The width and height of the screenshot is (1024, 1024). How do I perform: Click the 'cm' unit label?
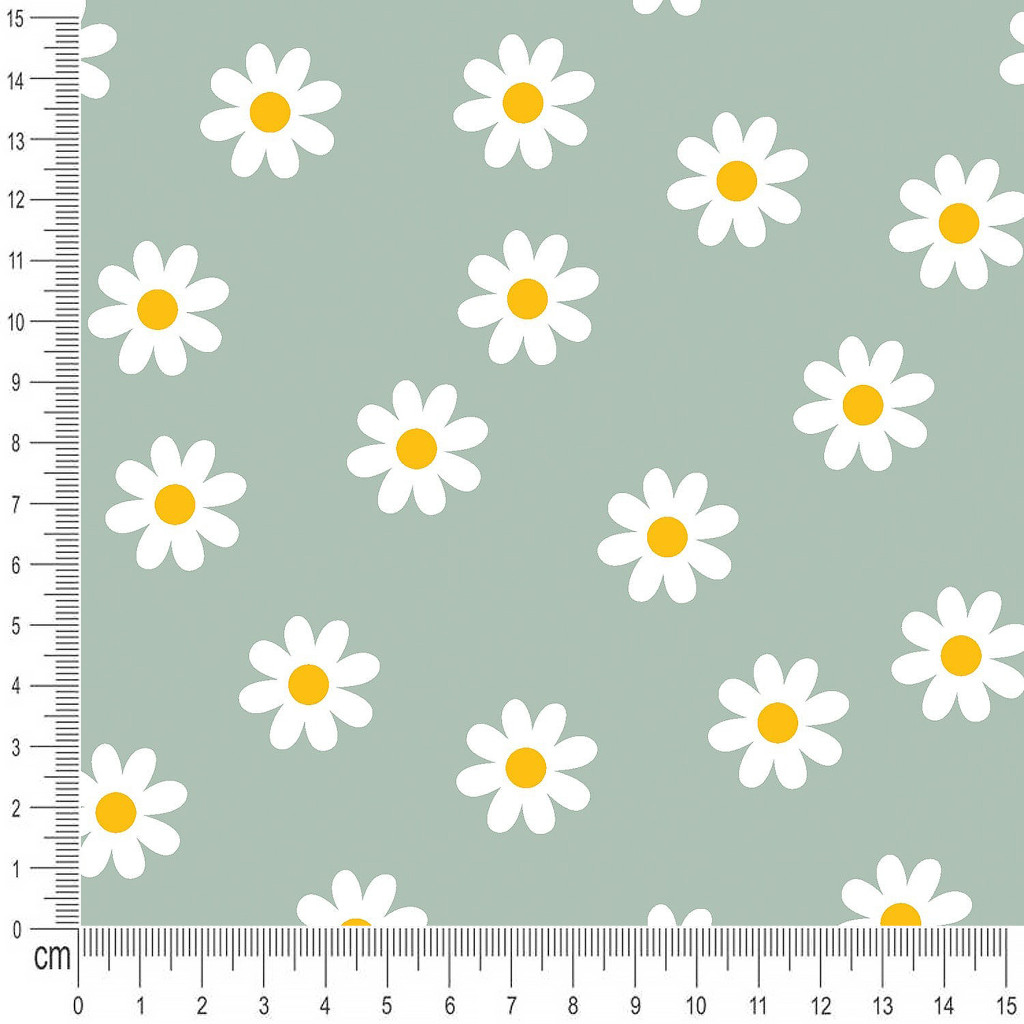(x=52, y=956)
